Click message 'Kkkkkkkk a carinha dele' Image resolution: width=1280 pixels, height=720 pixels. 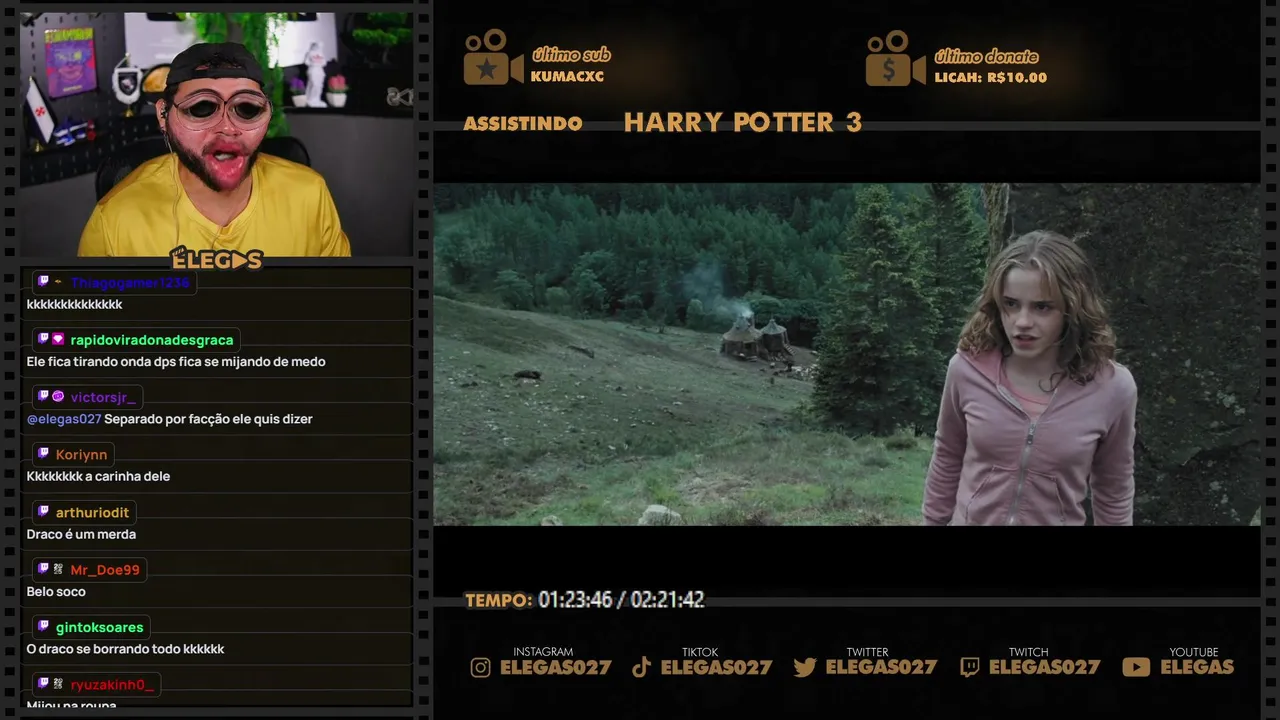pyautogui.click(x=98, y=477)
